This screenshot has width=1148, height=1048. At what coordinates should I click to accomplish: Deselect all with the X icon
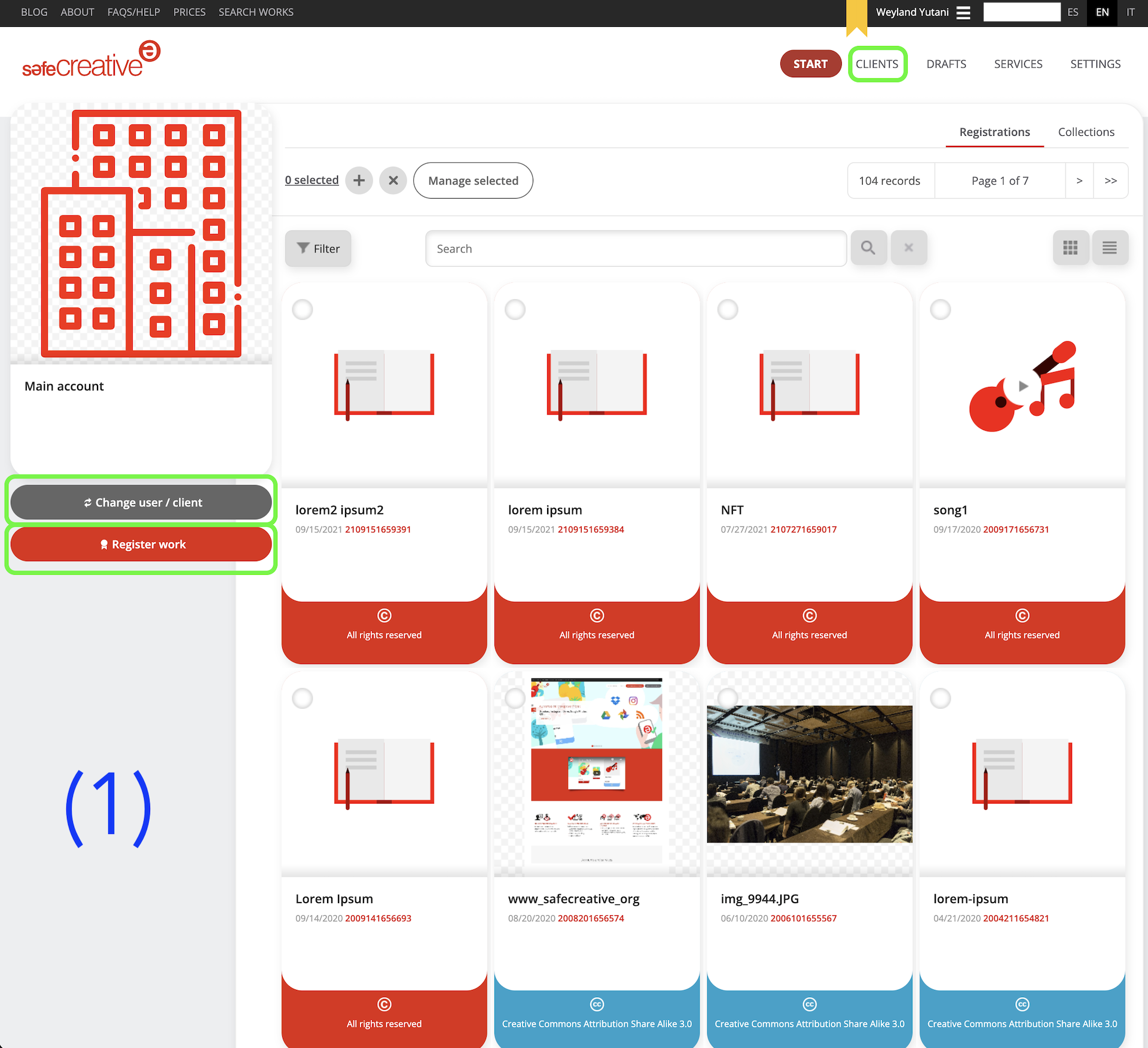[393, 180]
